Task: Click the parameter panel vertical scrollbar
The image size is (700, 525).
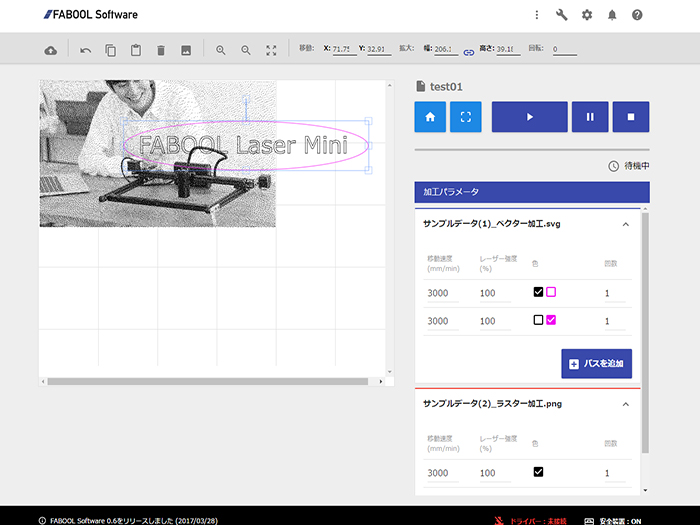Action: pyautogui.click(x=645, y=333)
